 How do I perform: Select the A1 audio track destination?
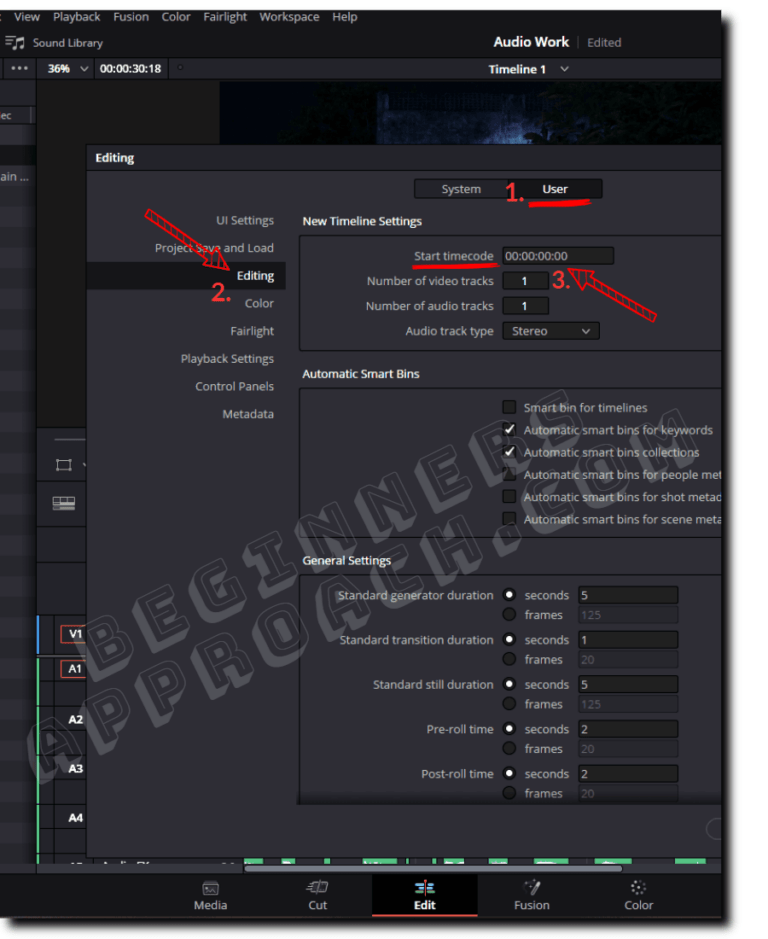(x=74, y=669)
